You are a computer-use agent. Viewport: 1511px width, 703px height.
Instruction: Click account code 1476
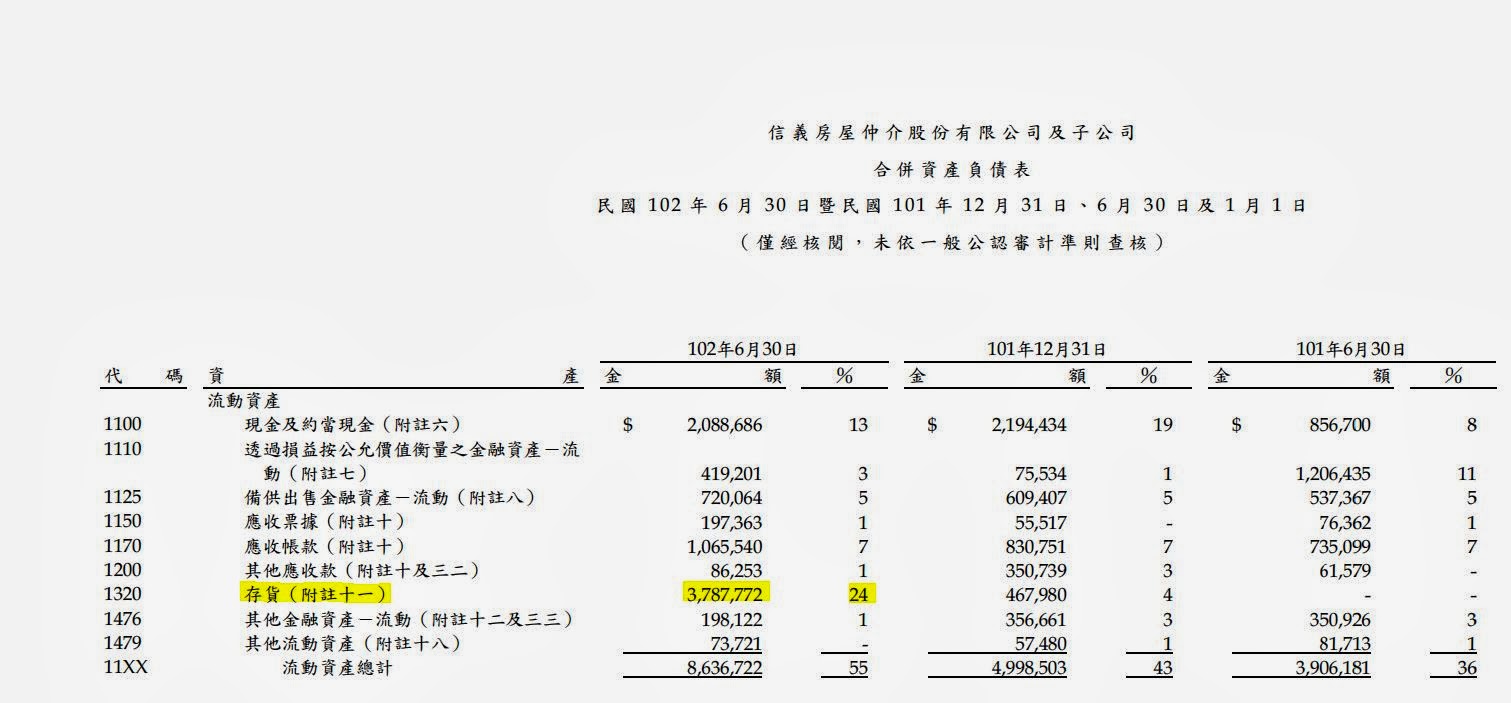[122, 619]
